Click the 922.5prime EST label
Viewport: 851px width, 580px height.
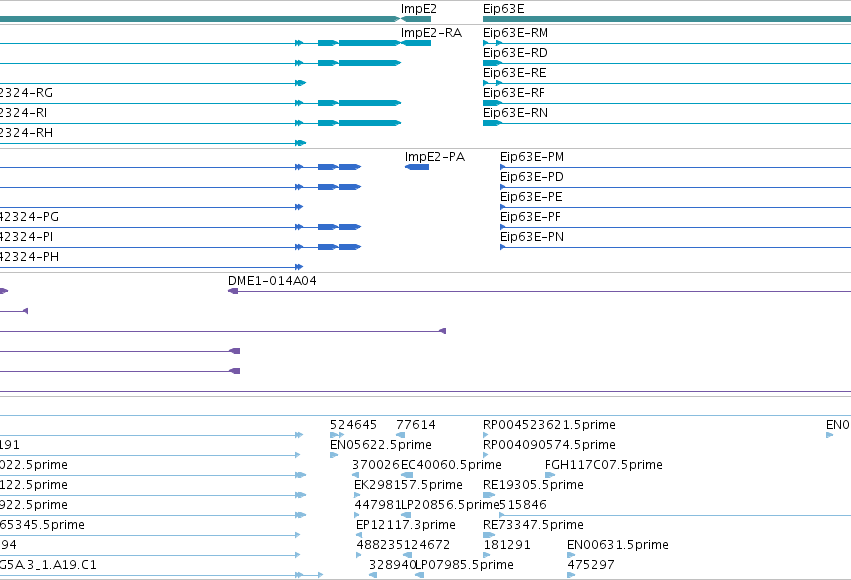pyautogui.click(x=34, y=505)
